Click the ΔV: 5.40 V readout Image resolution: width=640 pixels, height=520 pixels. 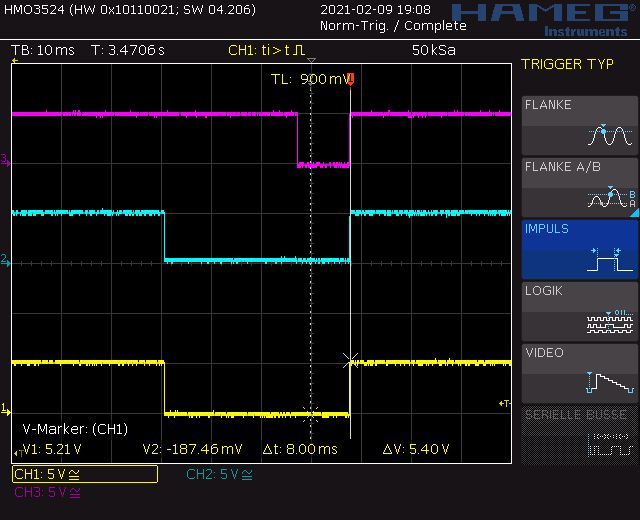[416, 449]
